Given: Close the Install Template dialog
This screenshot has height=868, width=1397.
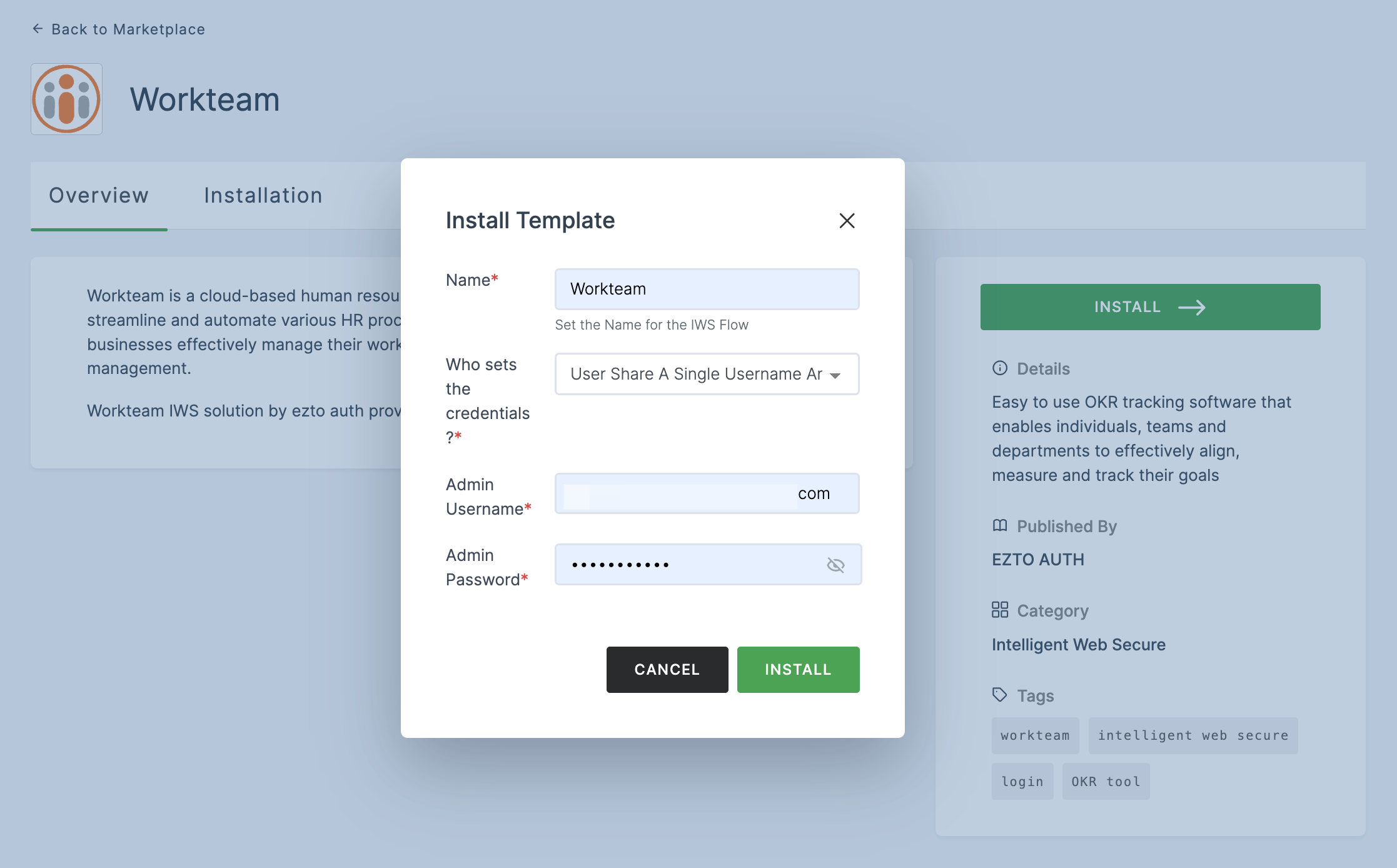Looking at the screenshot, I should click(x=847, y=221).
